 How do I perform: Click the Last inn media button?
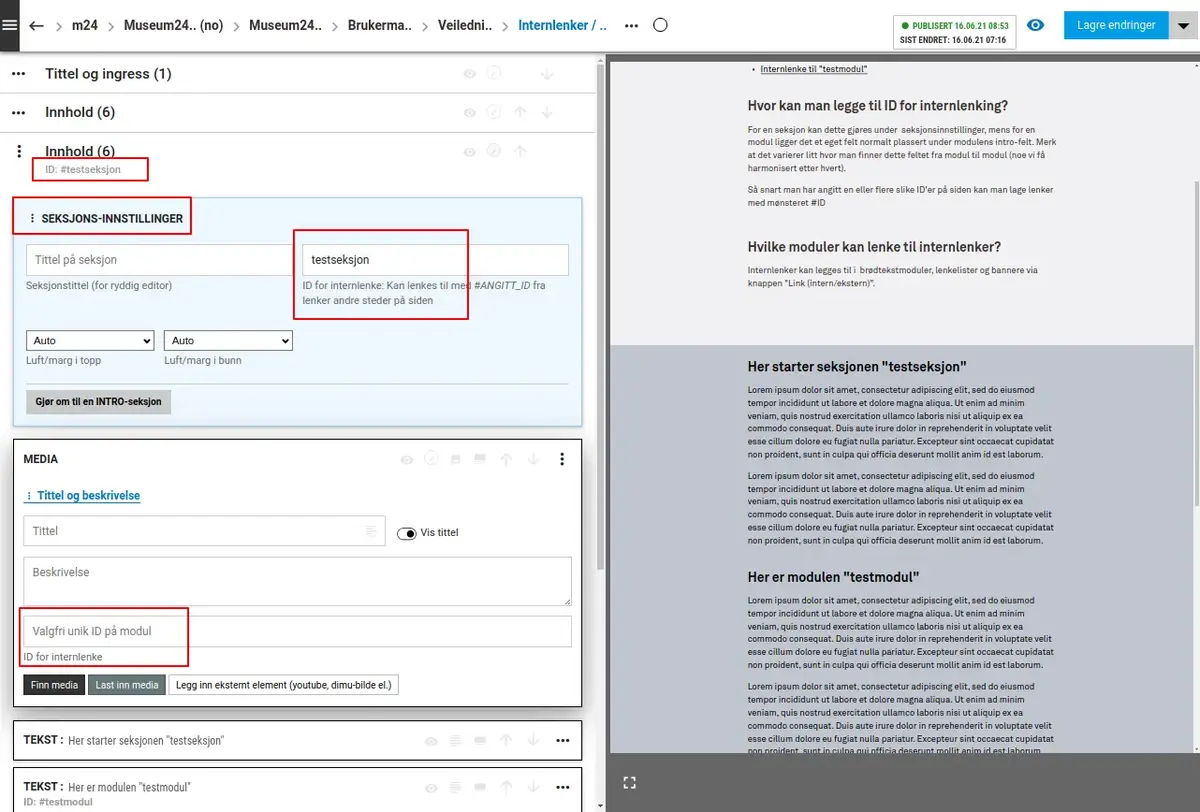tap(127, 685)
